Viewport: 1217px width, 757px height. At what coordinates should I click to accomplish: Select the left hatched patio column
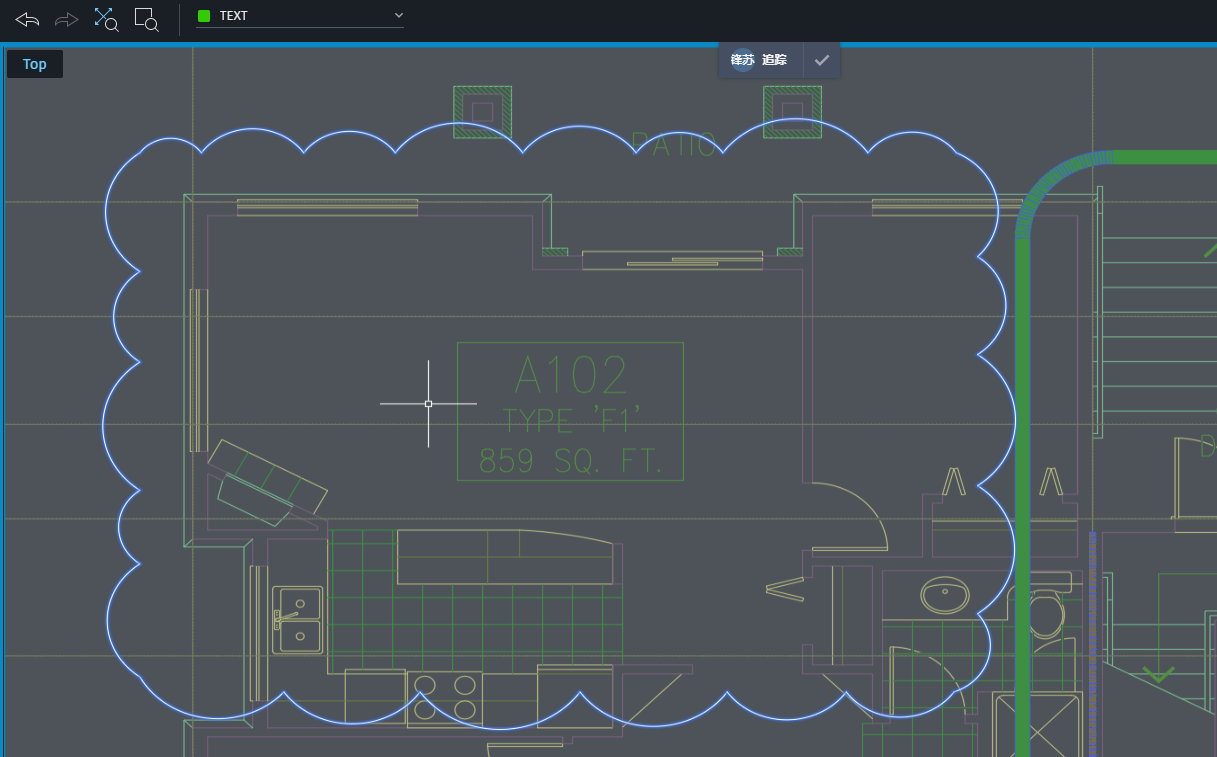482,111
